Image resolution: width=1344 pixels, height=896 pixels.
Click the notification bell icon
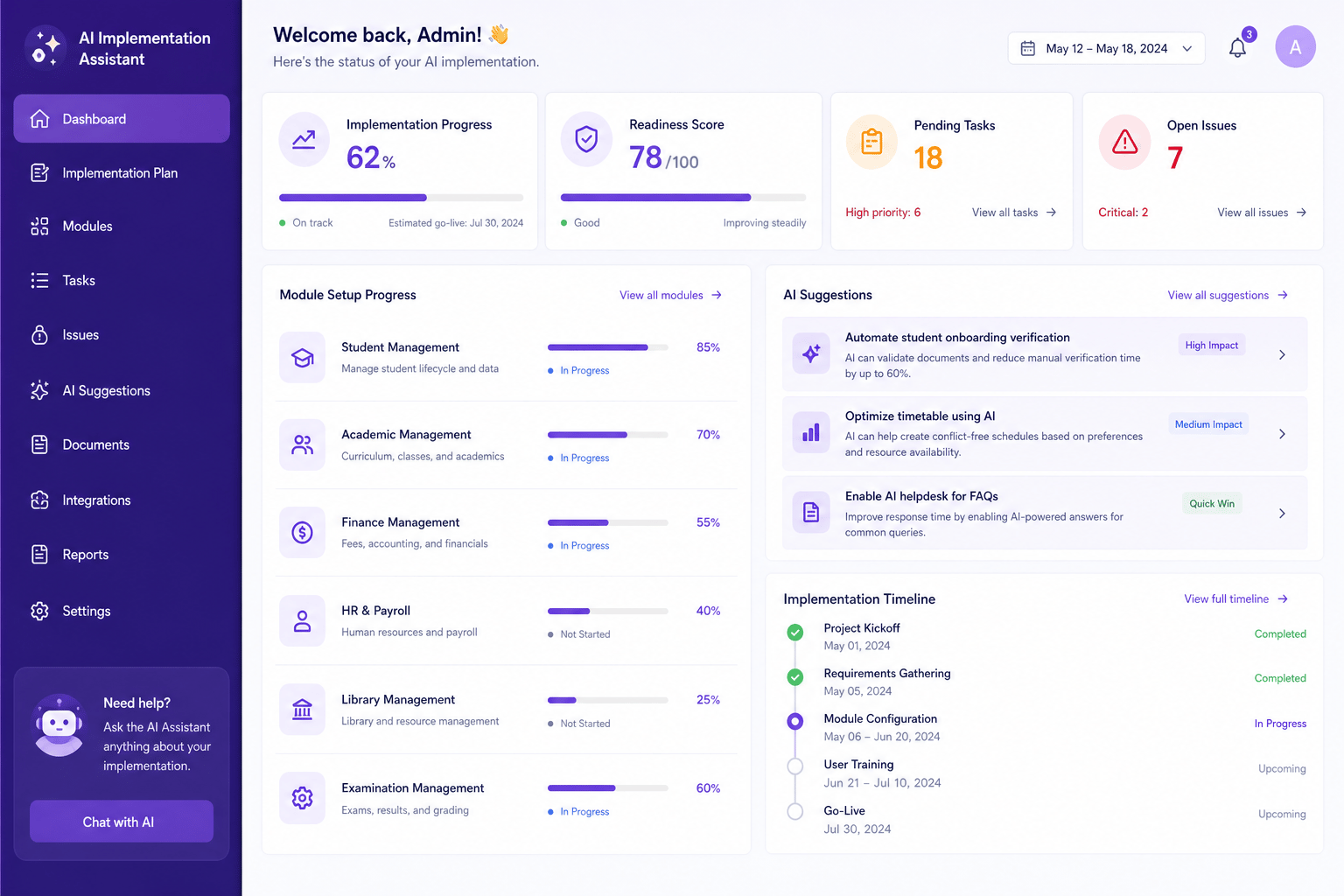coord(1237,48)
